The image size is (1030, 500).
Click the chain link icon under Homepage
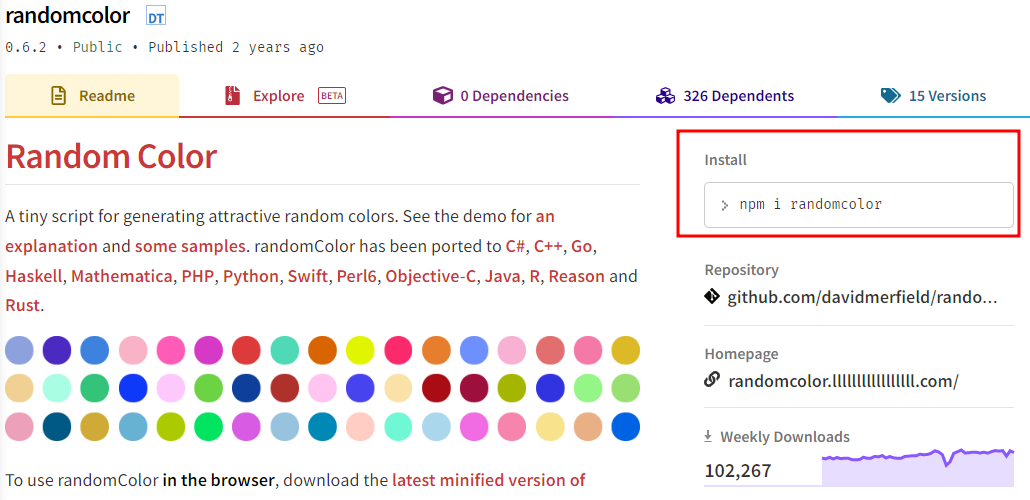coord(712,380)
